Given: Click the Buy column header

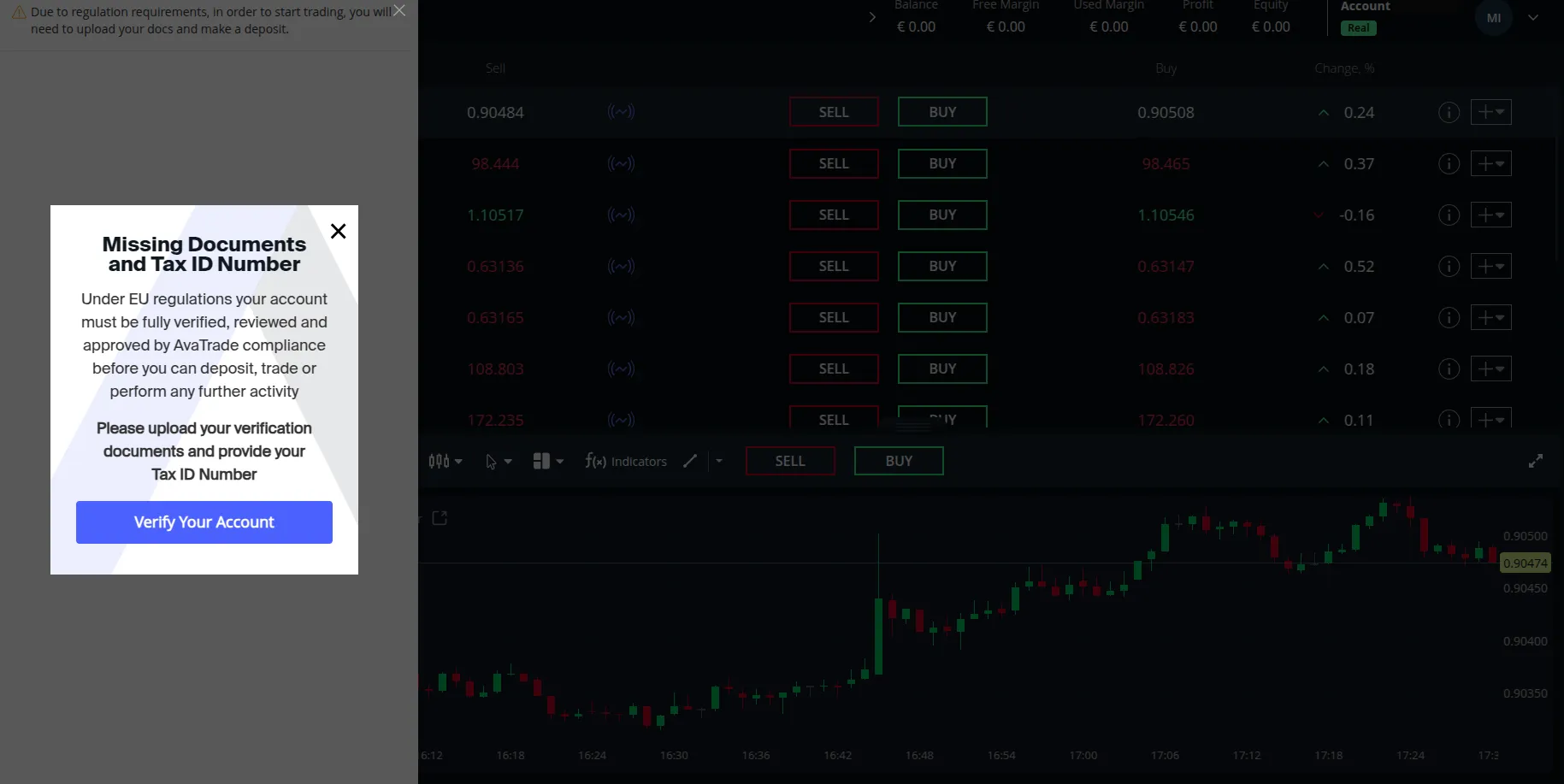Looking at the screenshot, I should pos(1166,68).
